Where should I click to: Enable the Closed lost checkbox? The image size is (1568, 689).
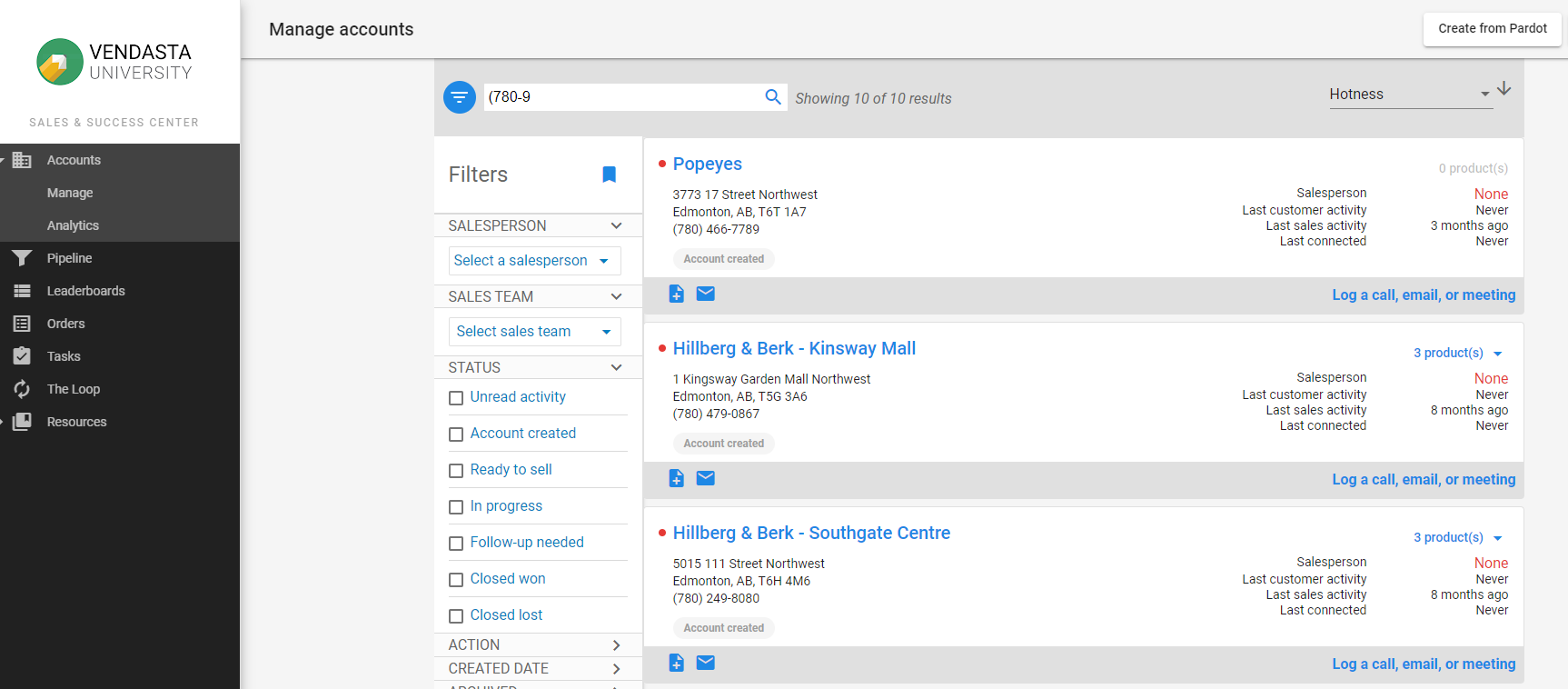[456, 616]
